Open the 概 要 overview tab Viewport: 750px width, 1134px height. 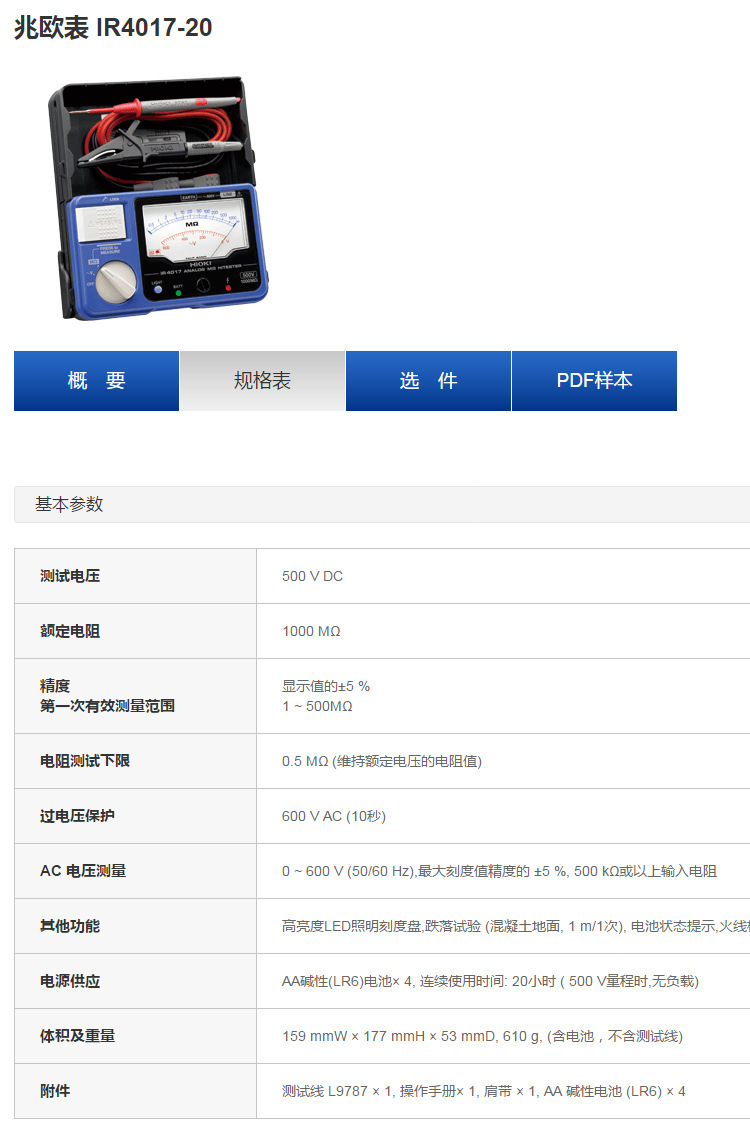pos(96,380)
